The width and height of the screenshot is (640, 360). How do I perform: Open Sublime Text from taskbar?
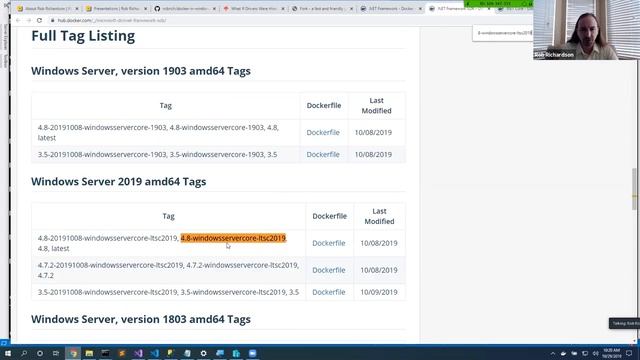pyautogui.click(x=122, y=353)
